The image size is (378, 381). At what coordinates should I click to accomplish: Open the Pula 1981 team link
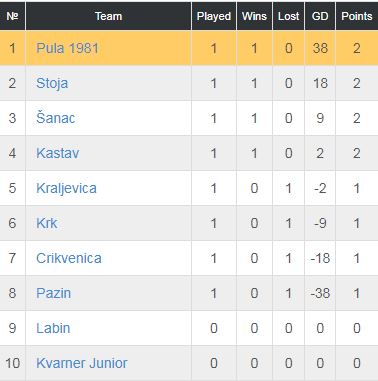(67, 48)
